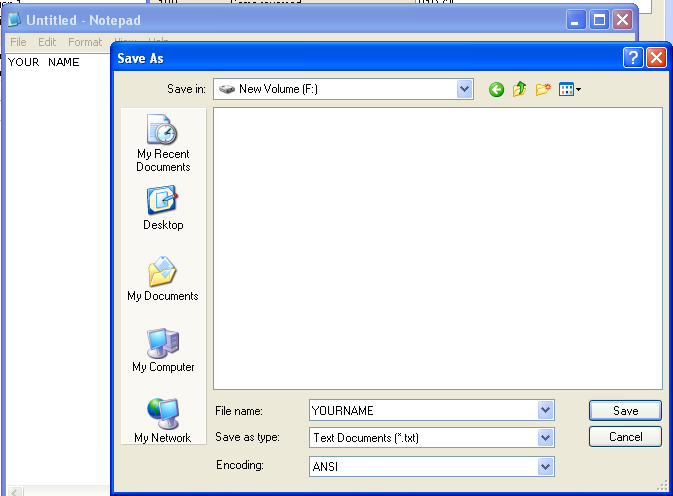This screenshot has width=673, height=496.
Task: Expand the Encoding ANSI dropdown
Action: pyautogui.click(x=546, y=466)
